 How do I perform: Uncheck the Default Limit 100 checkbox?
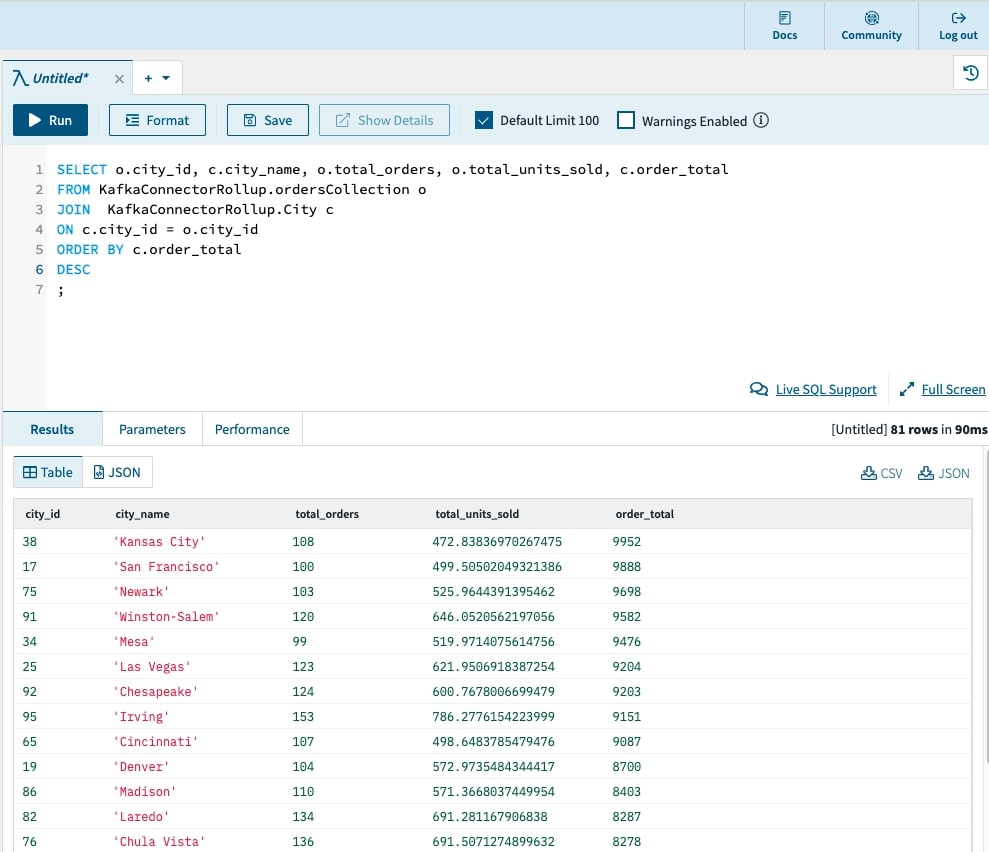[x=484, y=121]
